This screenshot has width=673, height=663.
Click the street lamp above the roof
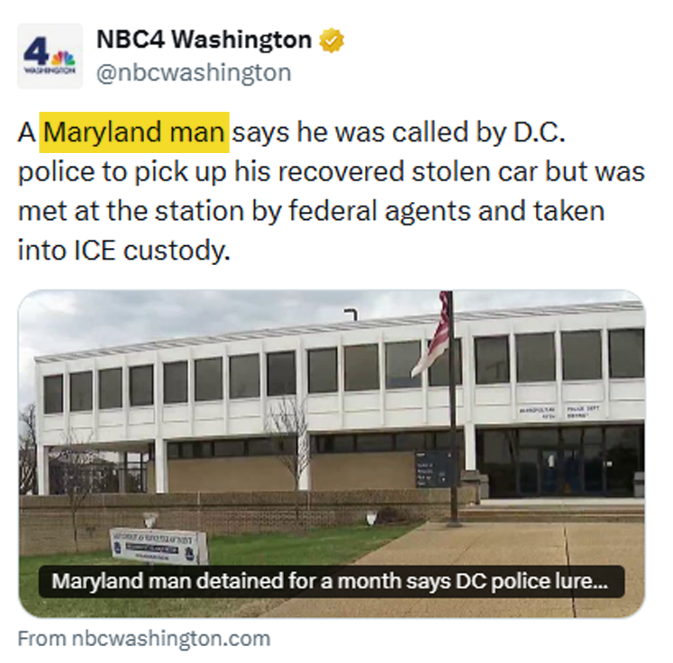tap(350, 314)
